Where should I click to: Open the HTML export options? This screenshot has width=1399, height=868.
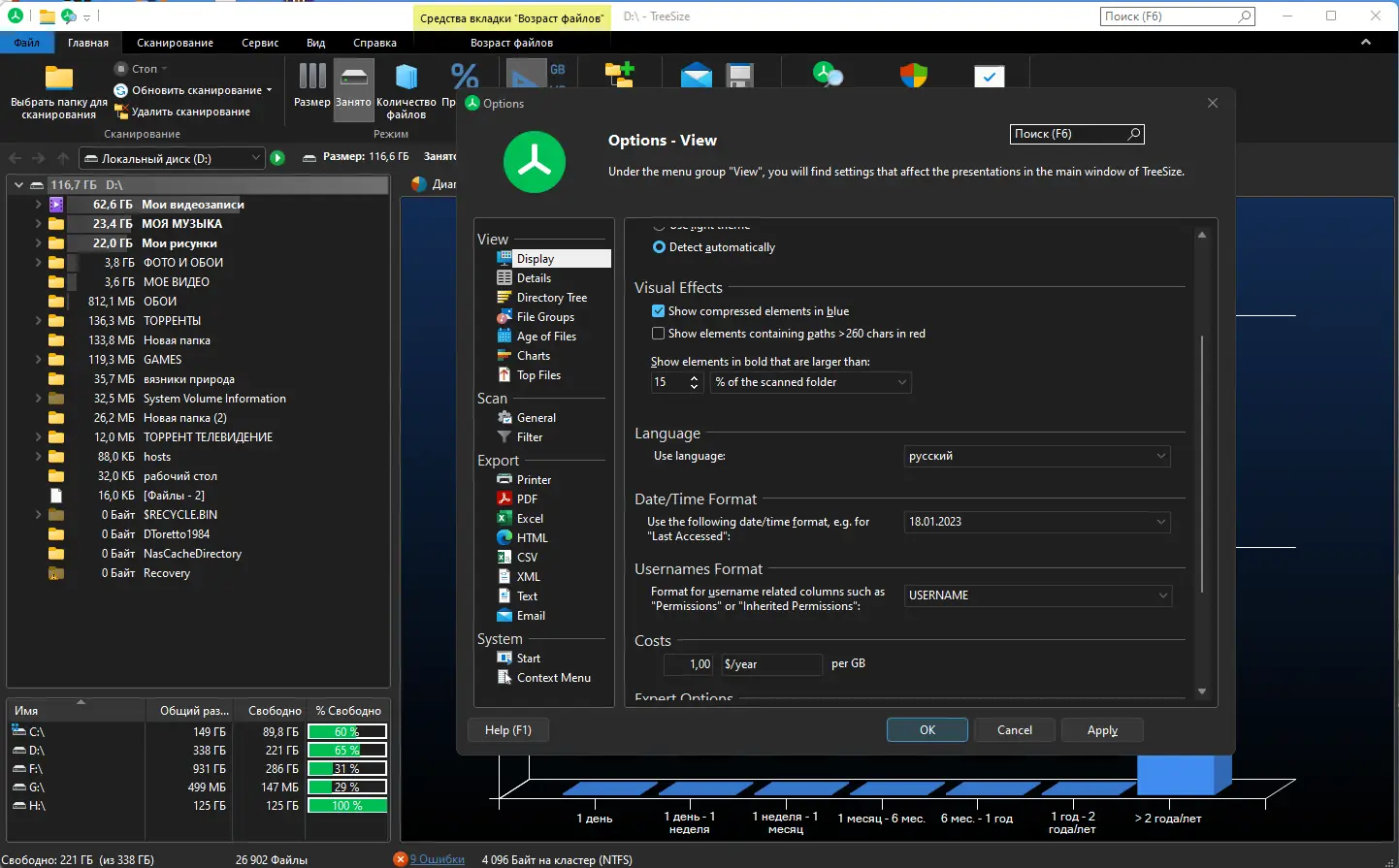[x=532, y=538]
